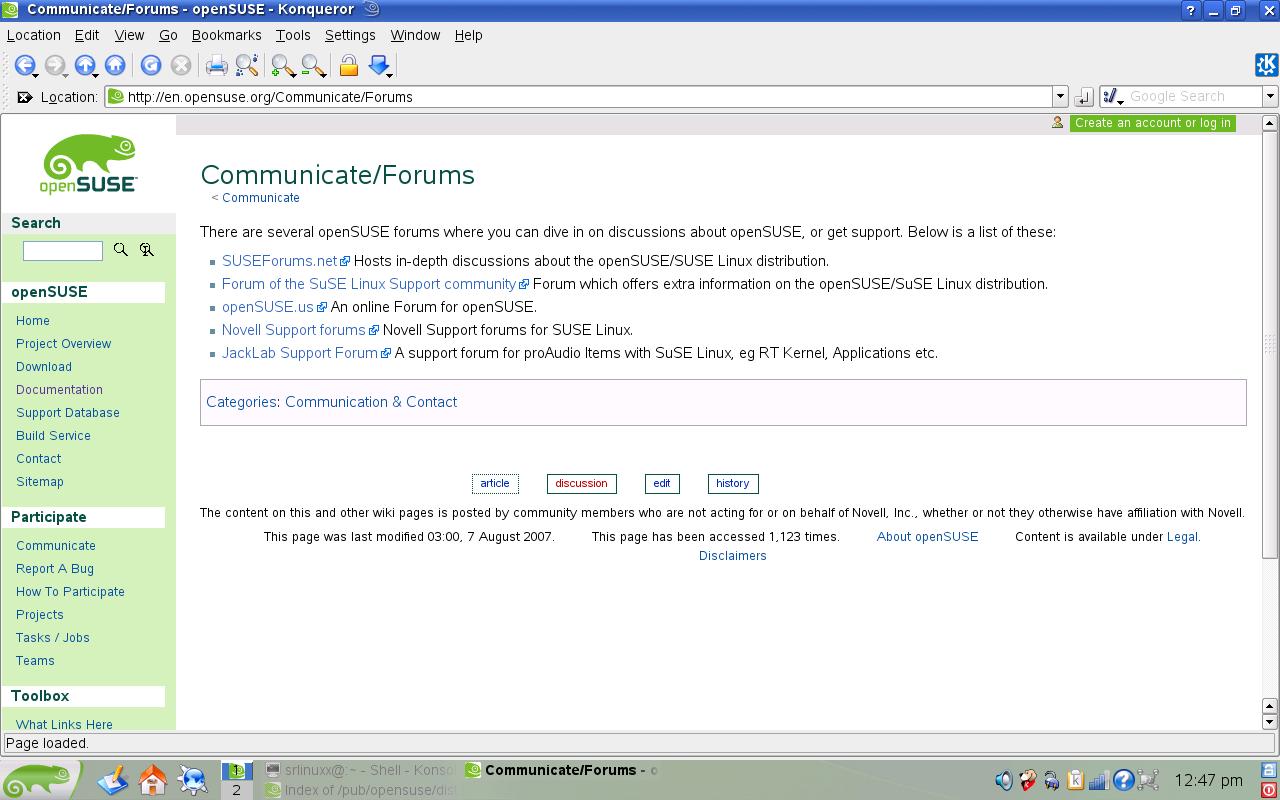Click the openSUSE chameleon logo

pyautogui.click(x=88, y=163)
